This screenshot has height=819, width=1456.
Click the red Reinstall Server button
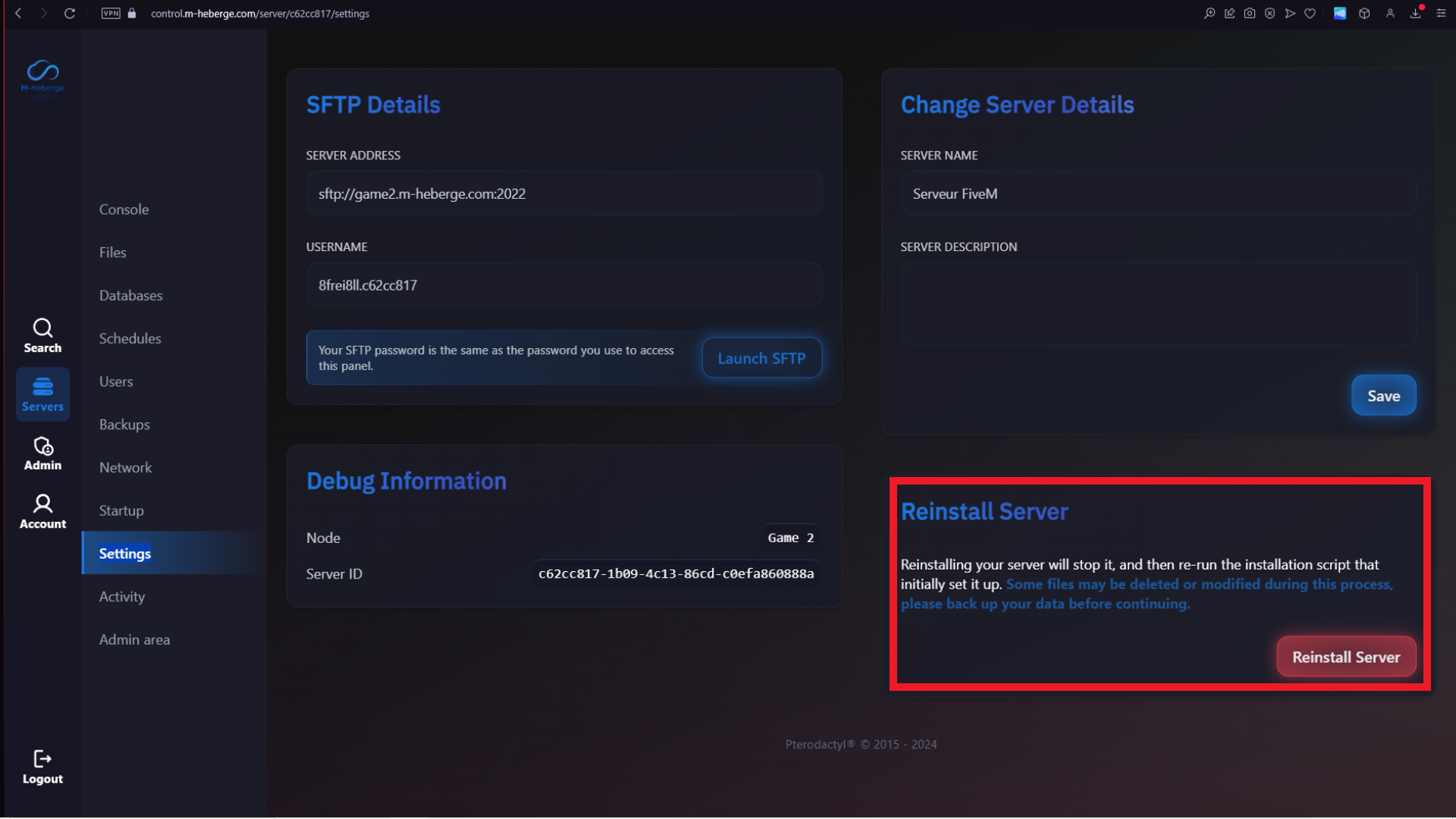[1345, 657]
